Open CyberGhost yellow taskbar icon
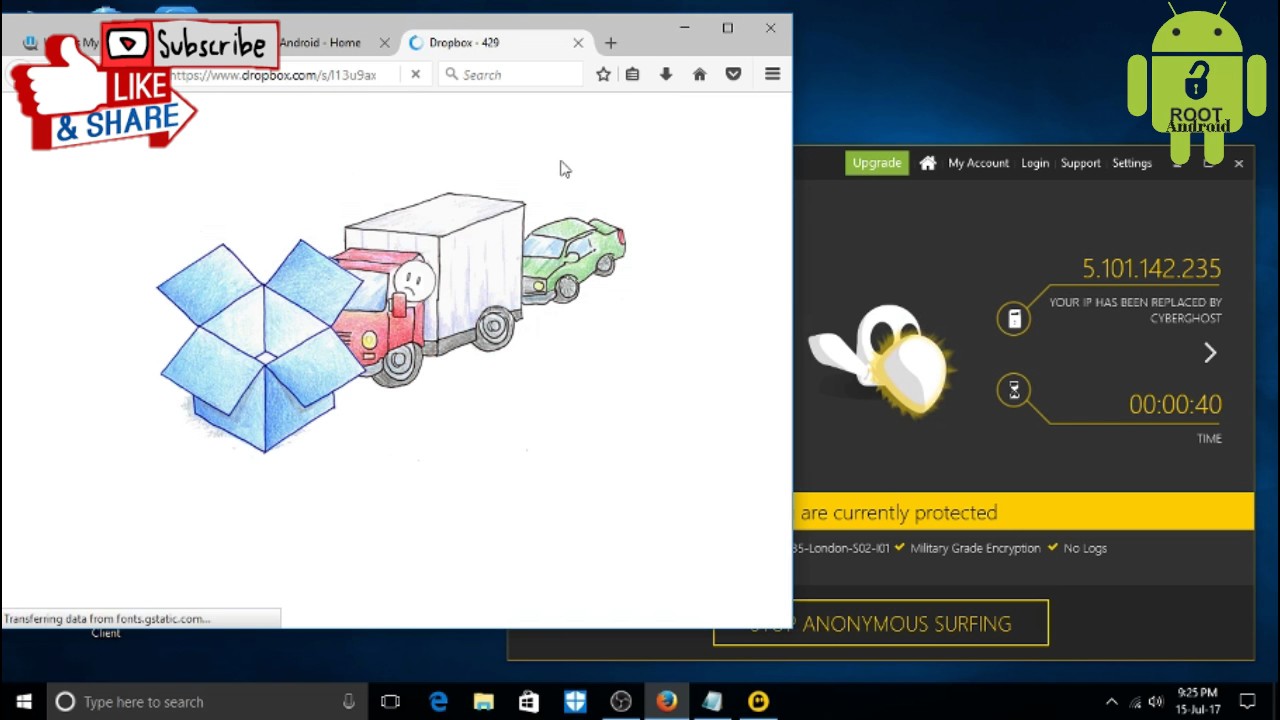1280x720 pixels. (758, 701)
